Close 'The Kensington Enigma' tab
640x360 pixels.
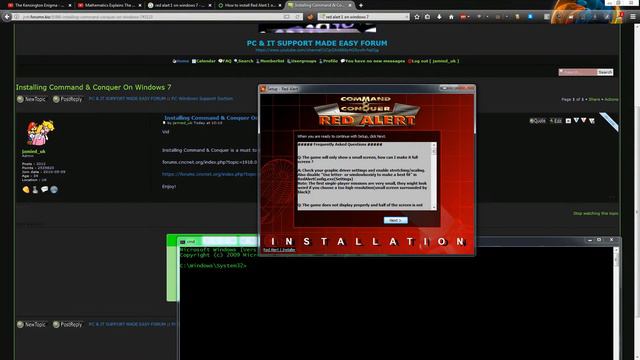(x=70, y=5)
